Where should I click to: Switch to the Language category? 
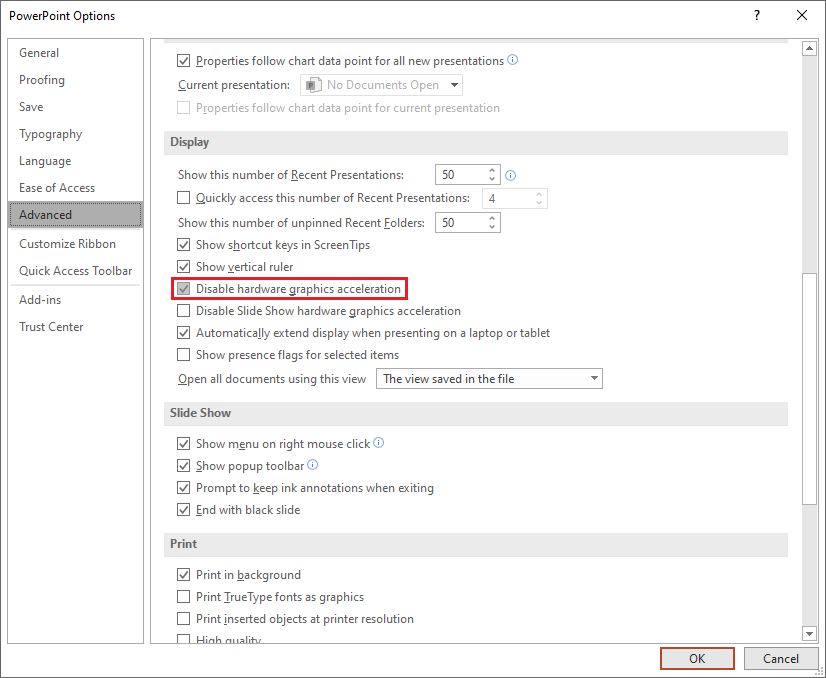coord(76,161)
